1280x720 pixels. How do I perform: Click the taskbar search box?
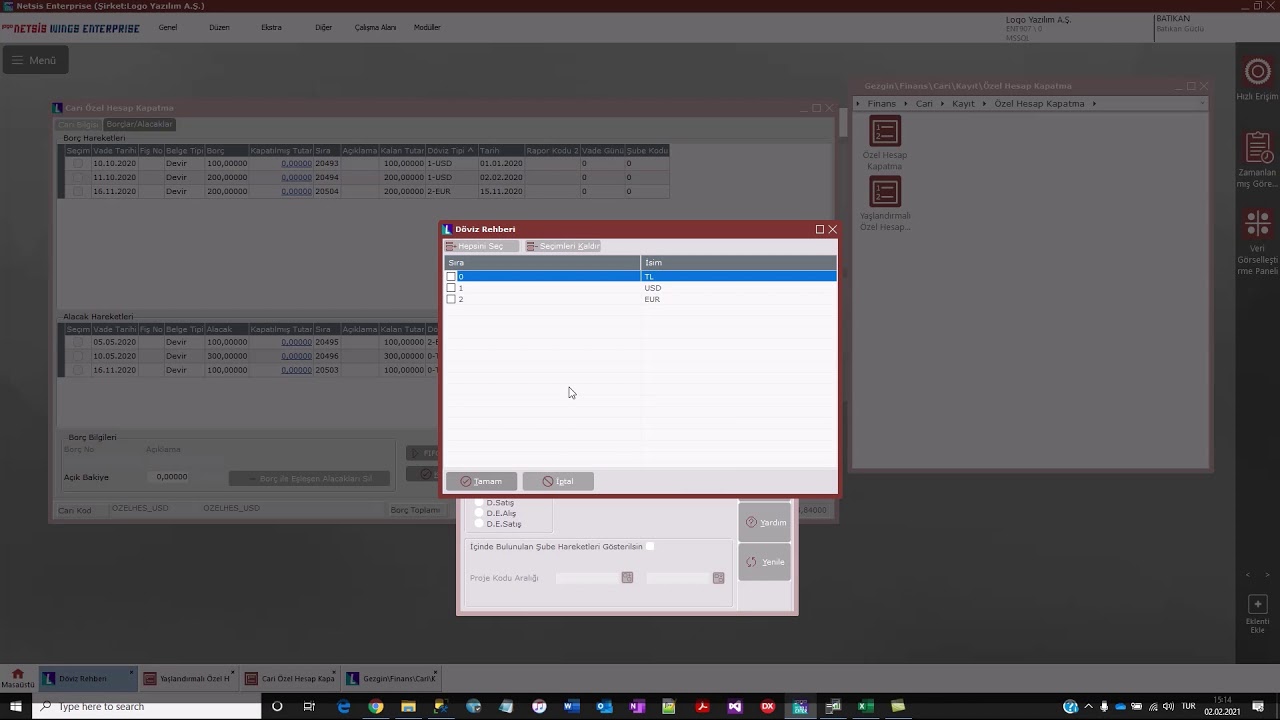pyautogui.click(x=147, y=707)
